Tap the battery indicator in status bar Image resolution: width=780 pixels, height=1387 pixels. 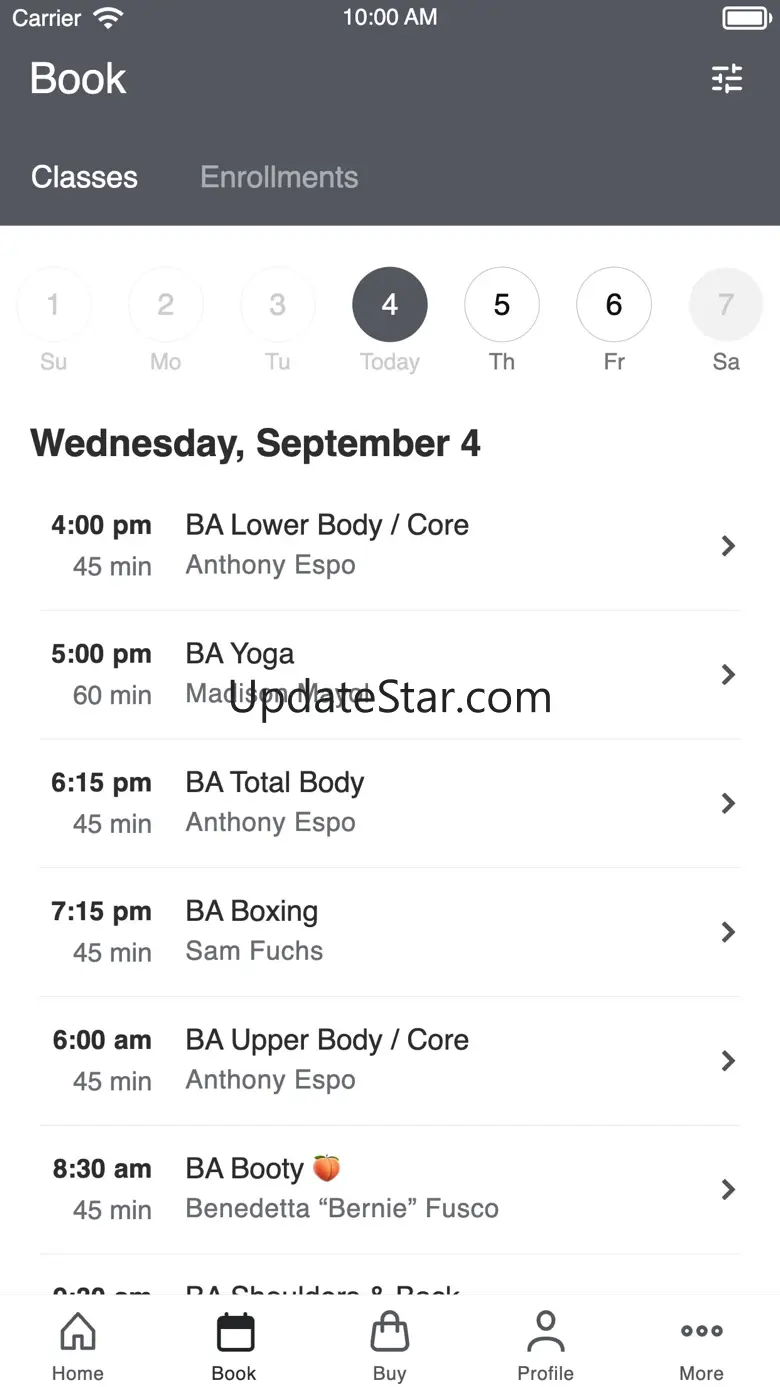click(x=745, y=18)
